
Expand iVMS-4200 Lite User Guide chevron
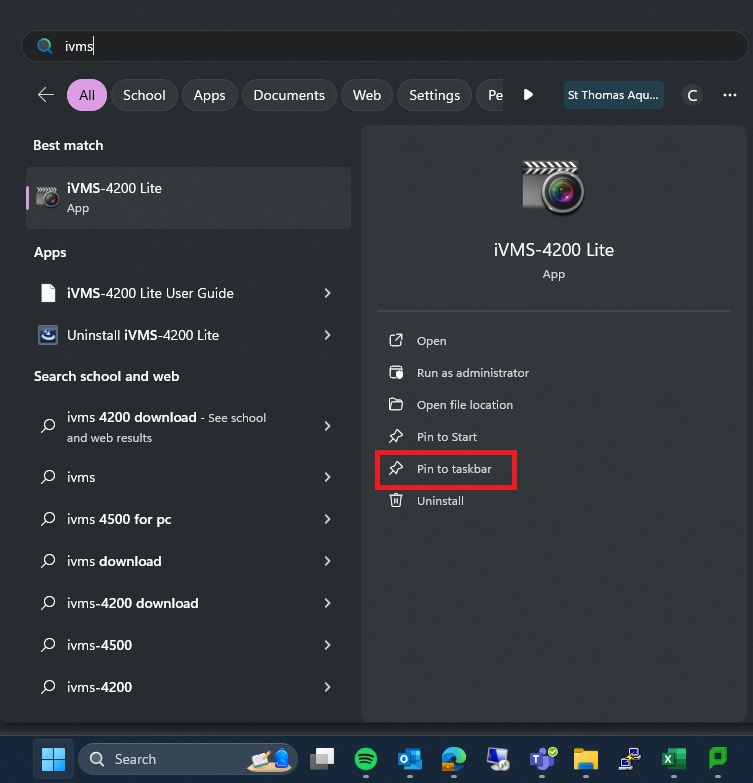[328, 293]
